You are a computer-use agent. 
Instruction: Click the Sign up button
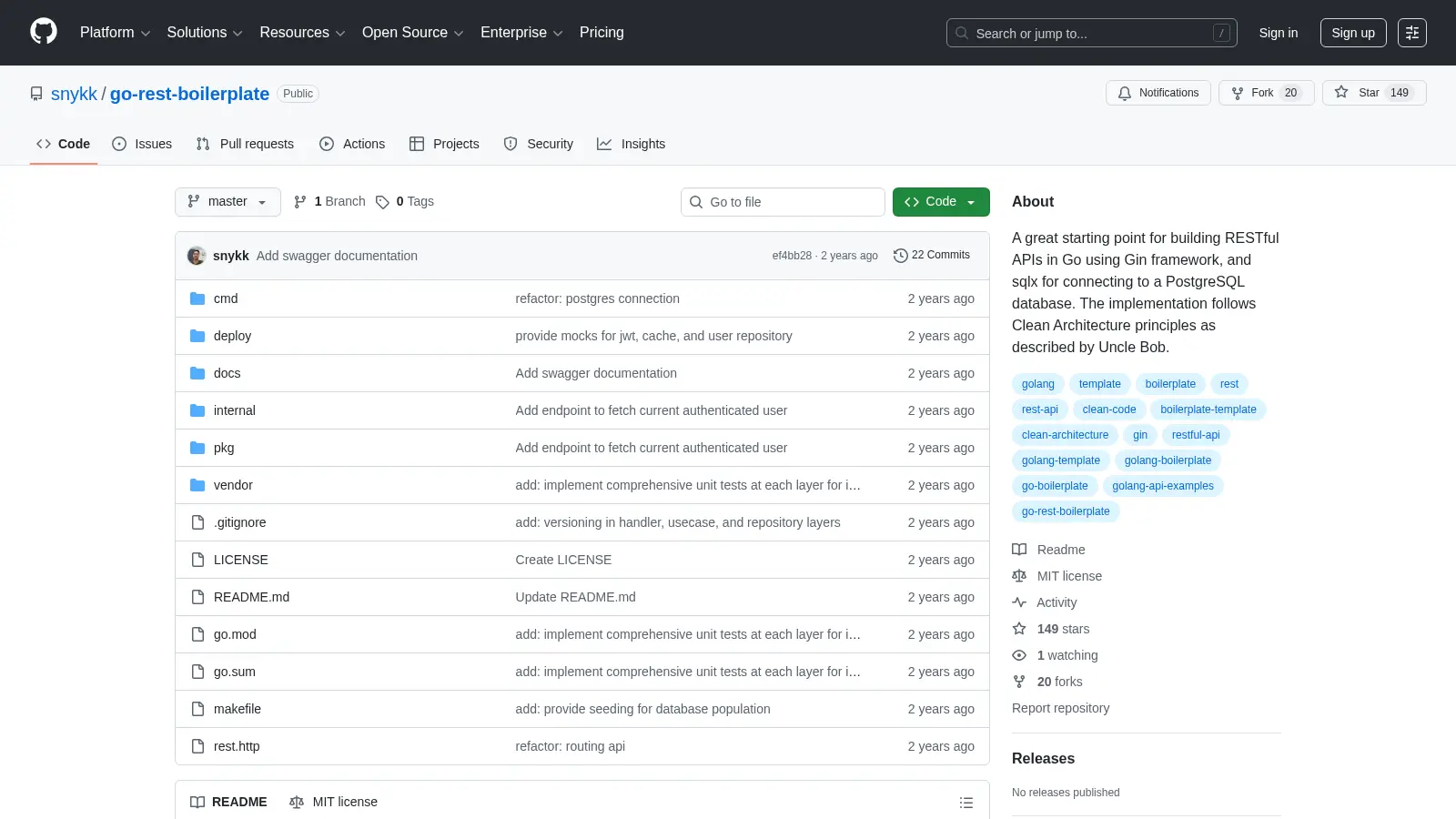(1353, 33)
